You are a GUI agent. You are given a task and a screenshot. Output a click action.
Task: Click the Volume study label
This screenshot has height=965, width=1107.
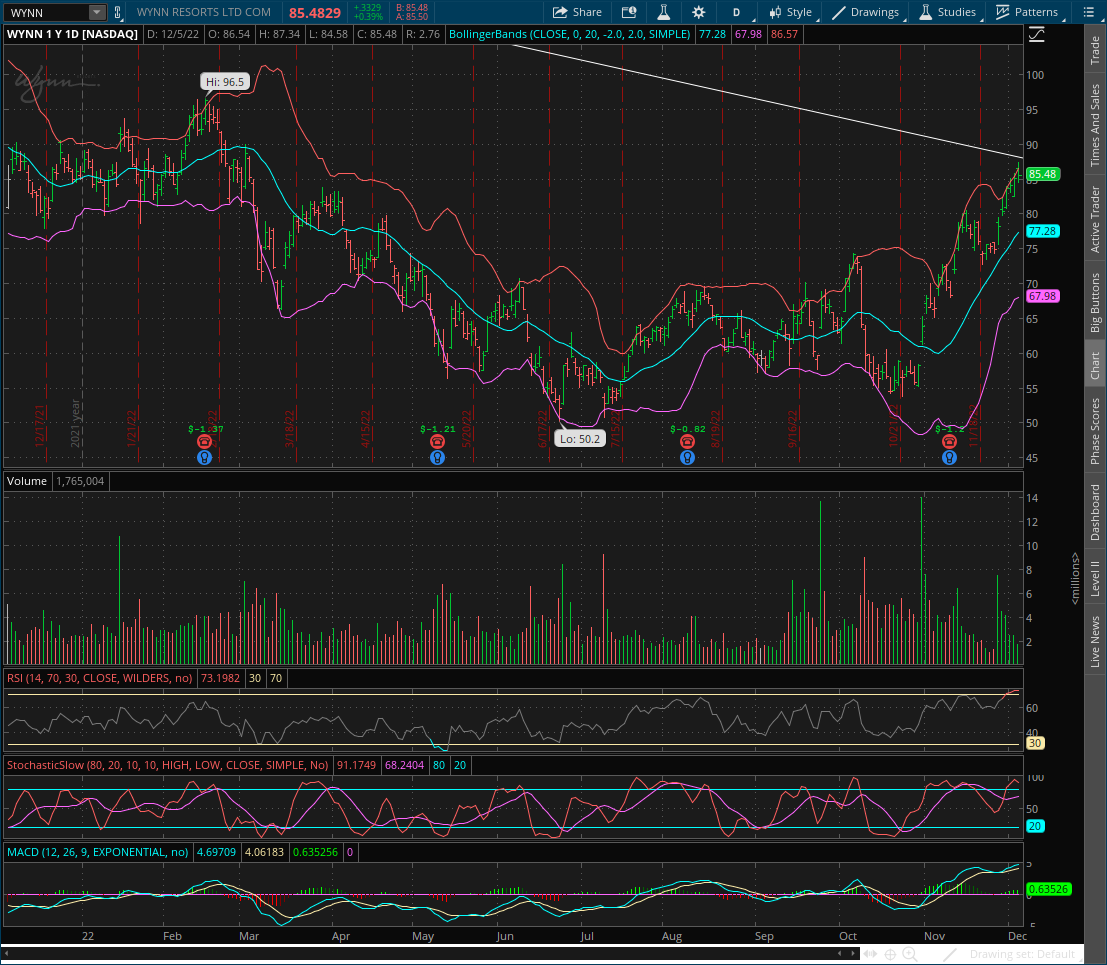(27, 481)
